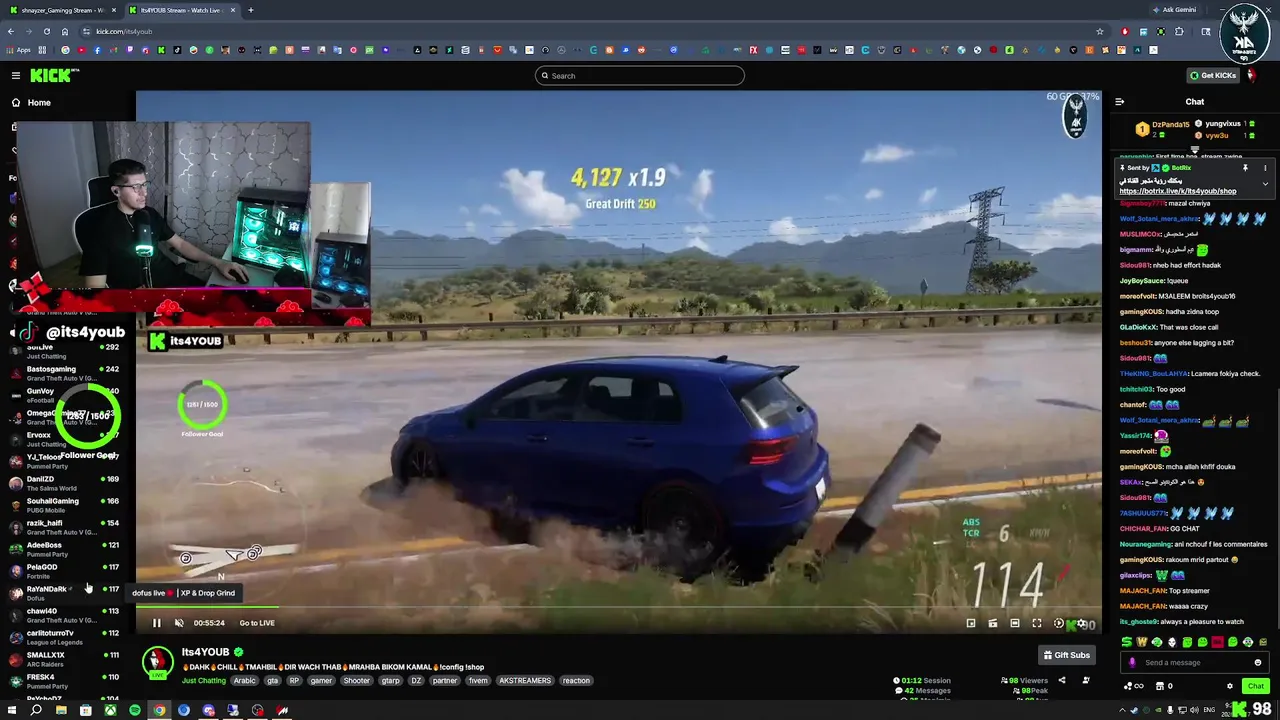Open the Its4YOUB channel avatar
Viewport: 1280px width, 720px height.
pos(157,663)
